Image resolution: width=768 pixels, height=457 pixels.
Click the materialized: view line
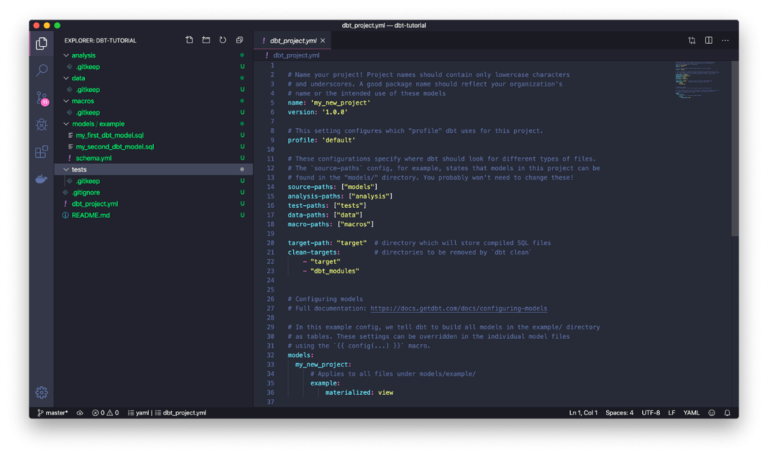(x=359, y=393)
